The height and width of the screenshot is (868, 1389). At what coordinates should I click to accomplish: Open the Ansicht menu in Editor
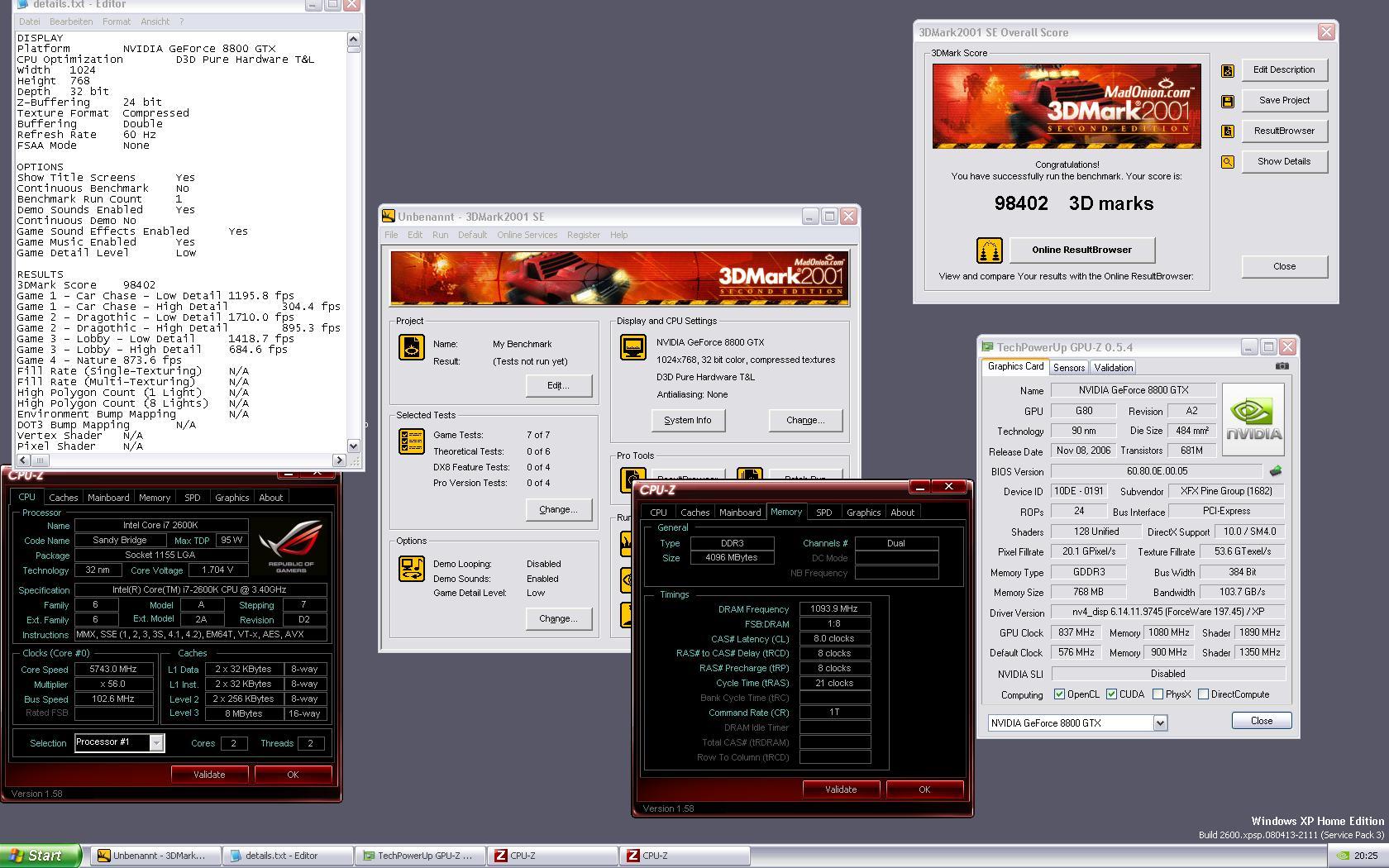[155, 21]
